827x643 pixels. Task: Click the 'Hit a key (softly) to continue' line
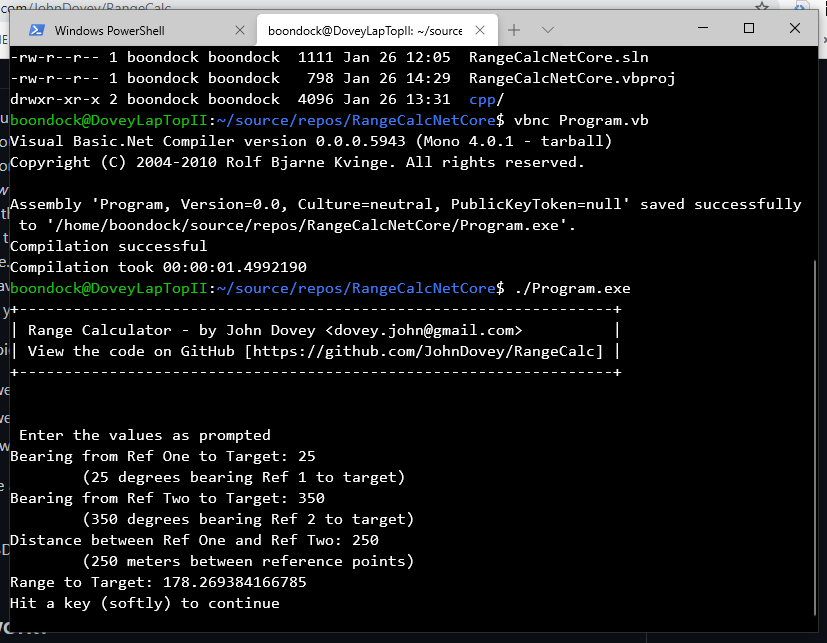tap(145, 603)
